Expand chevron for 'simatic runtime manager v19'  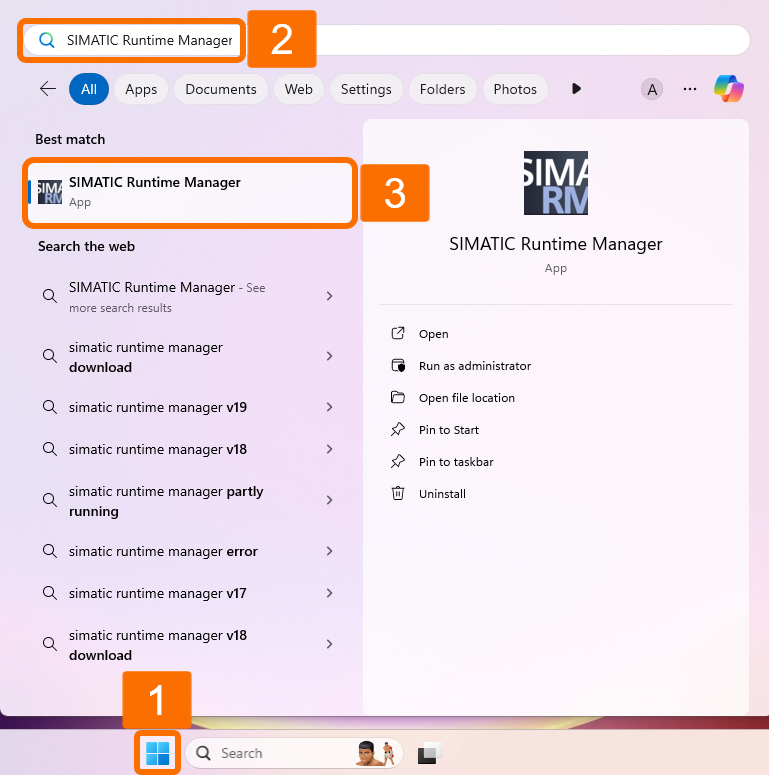[x=329, y=407]
